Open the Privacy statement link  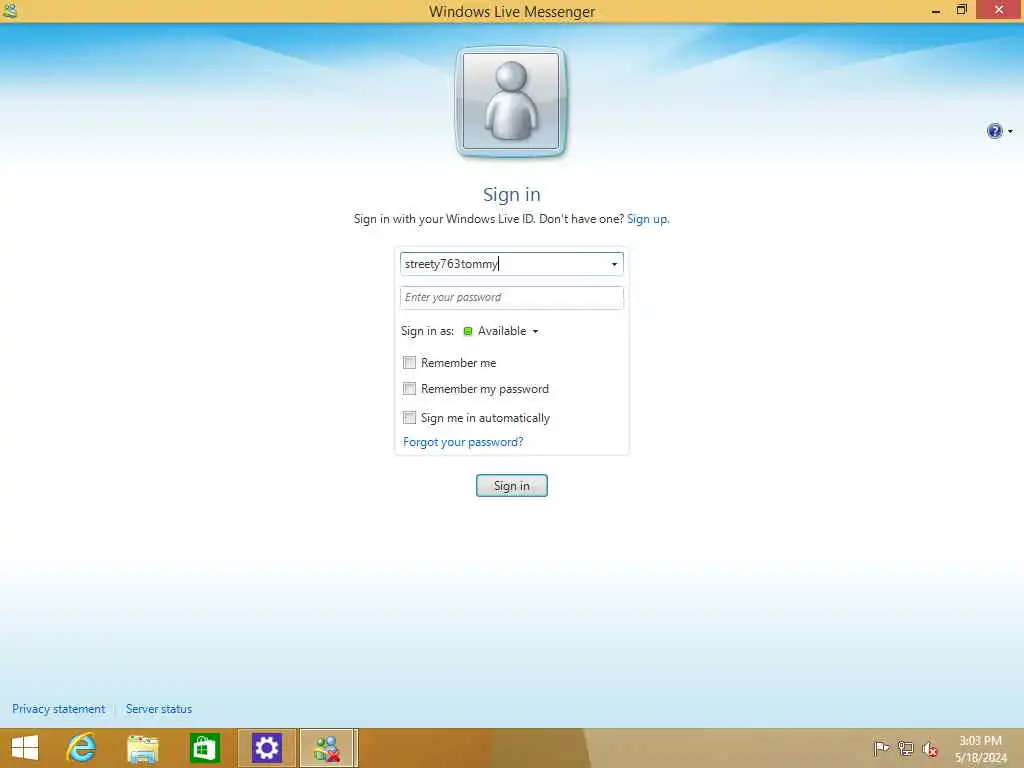(x=58, y=709)
